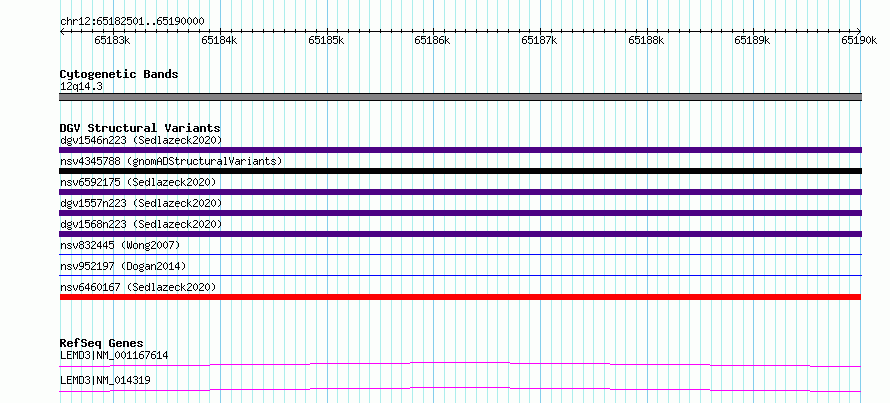Screen dimensions: 890x403
Task: Click the Cytogenetic Bands track heading
Action: 119,74
